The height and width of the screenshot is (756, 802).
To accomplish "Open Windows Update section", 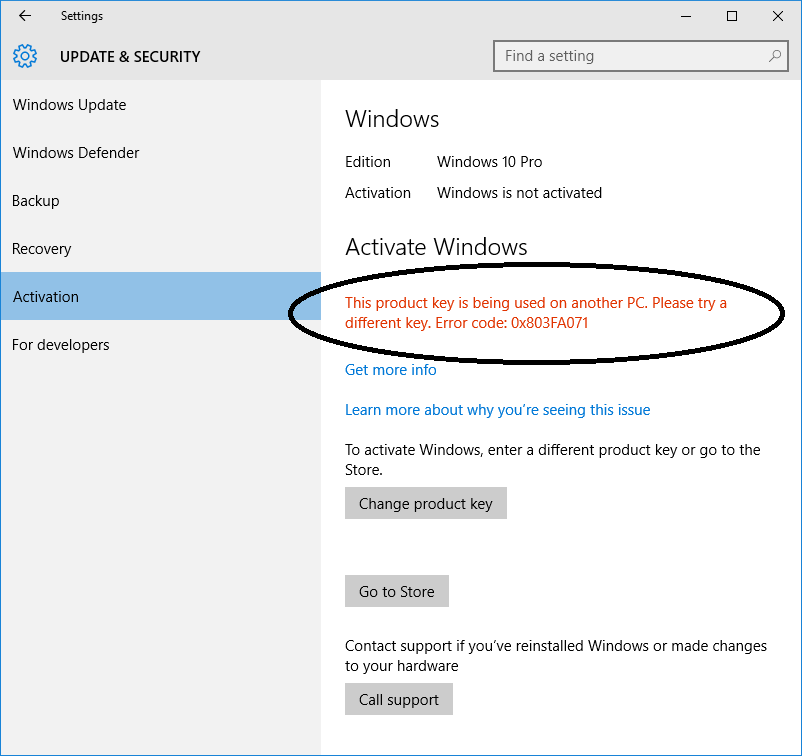I will point(69,104).
